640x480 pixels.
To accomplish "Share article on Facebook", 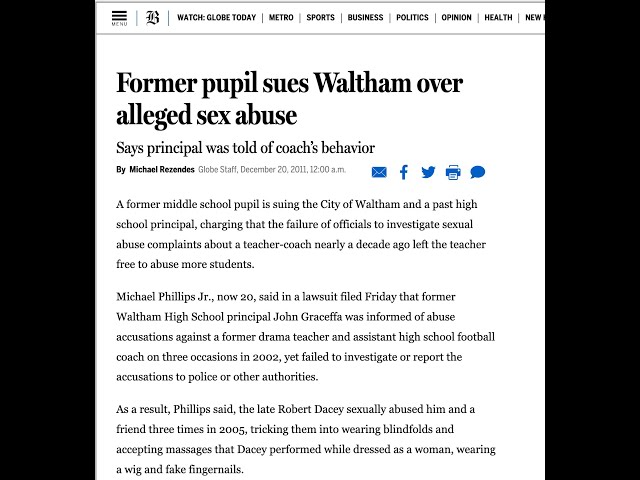I will click(x=404, y=172).
